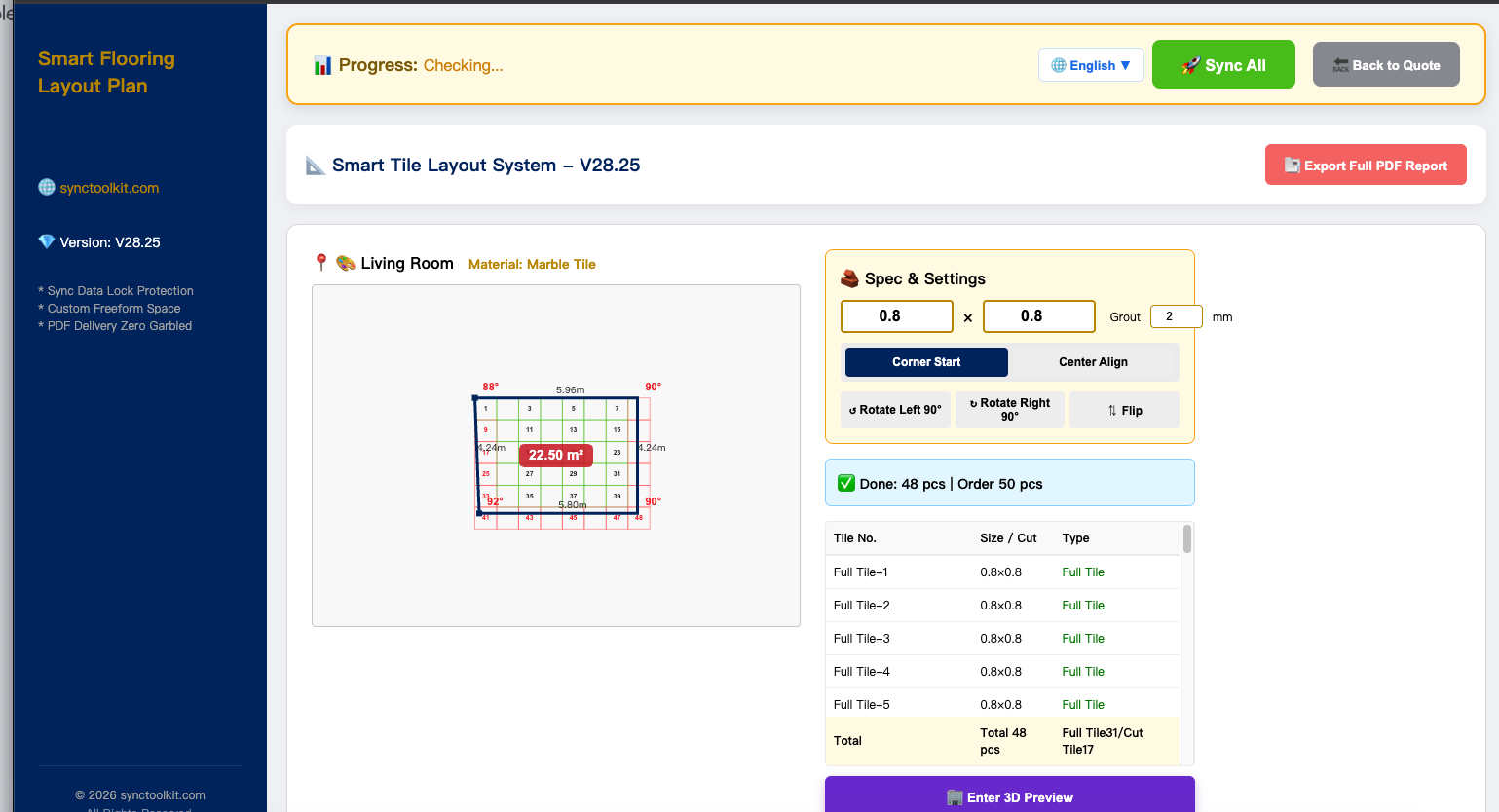The image size is (1499, 812).
Task: Select the Full Tile–5 row
Action: coord(1002,704)
